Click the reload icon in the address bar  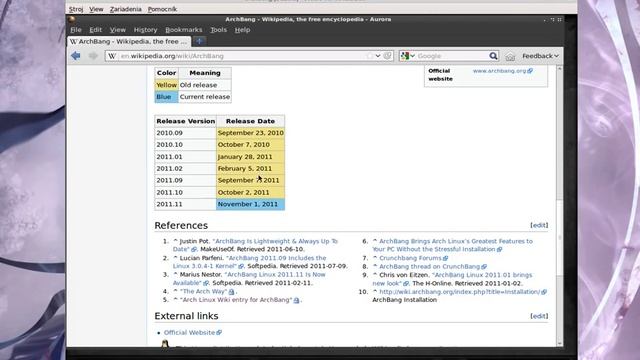tap(387, 56)
